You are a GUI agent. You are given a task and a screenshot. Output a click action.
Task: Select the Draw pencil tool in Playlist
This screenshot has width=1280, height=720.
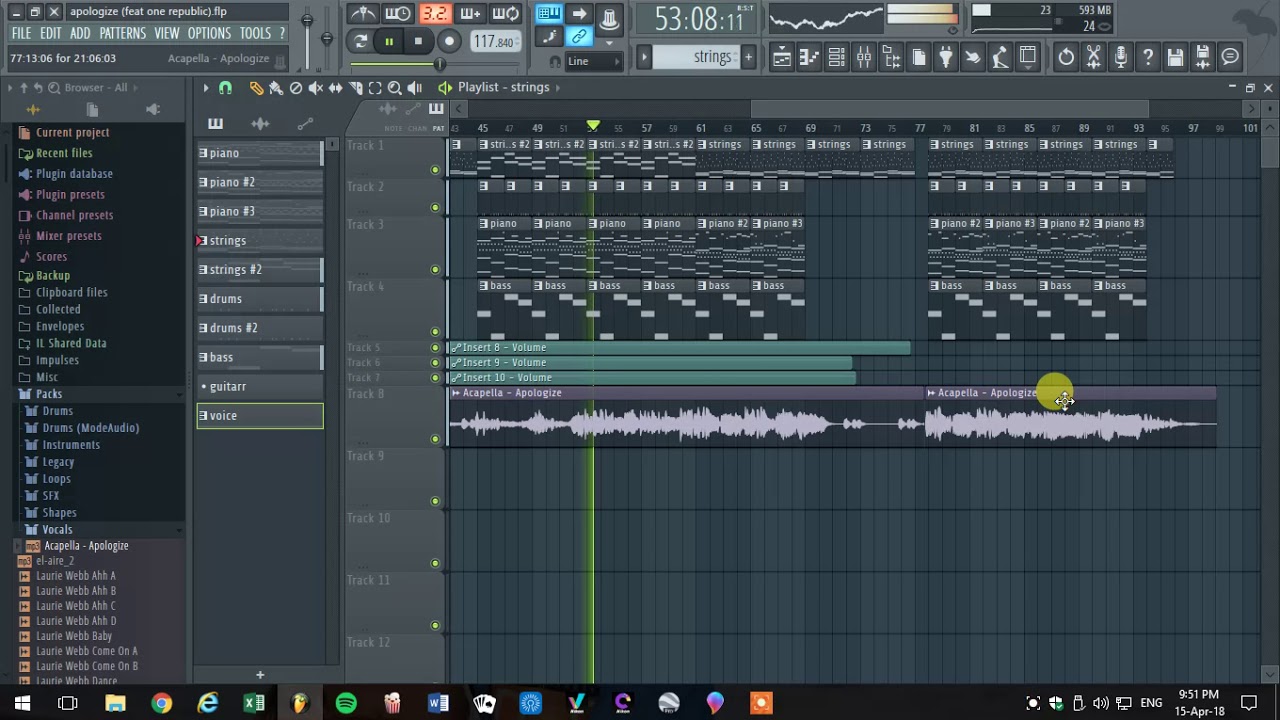pyautogui.click(x=256, y=88)
